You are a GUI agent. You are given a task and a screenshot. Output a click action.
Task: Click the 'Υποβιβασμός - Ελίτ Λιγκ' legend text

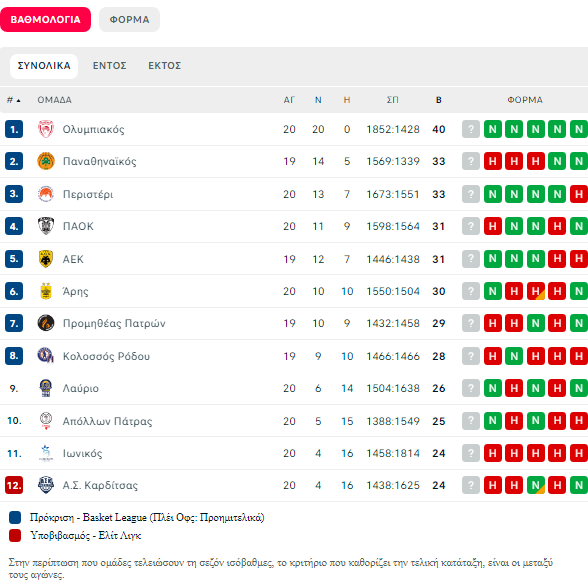coord(86,536)
